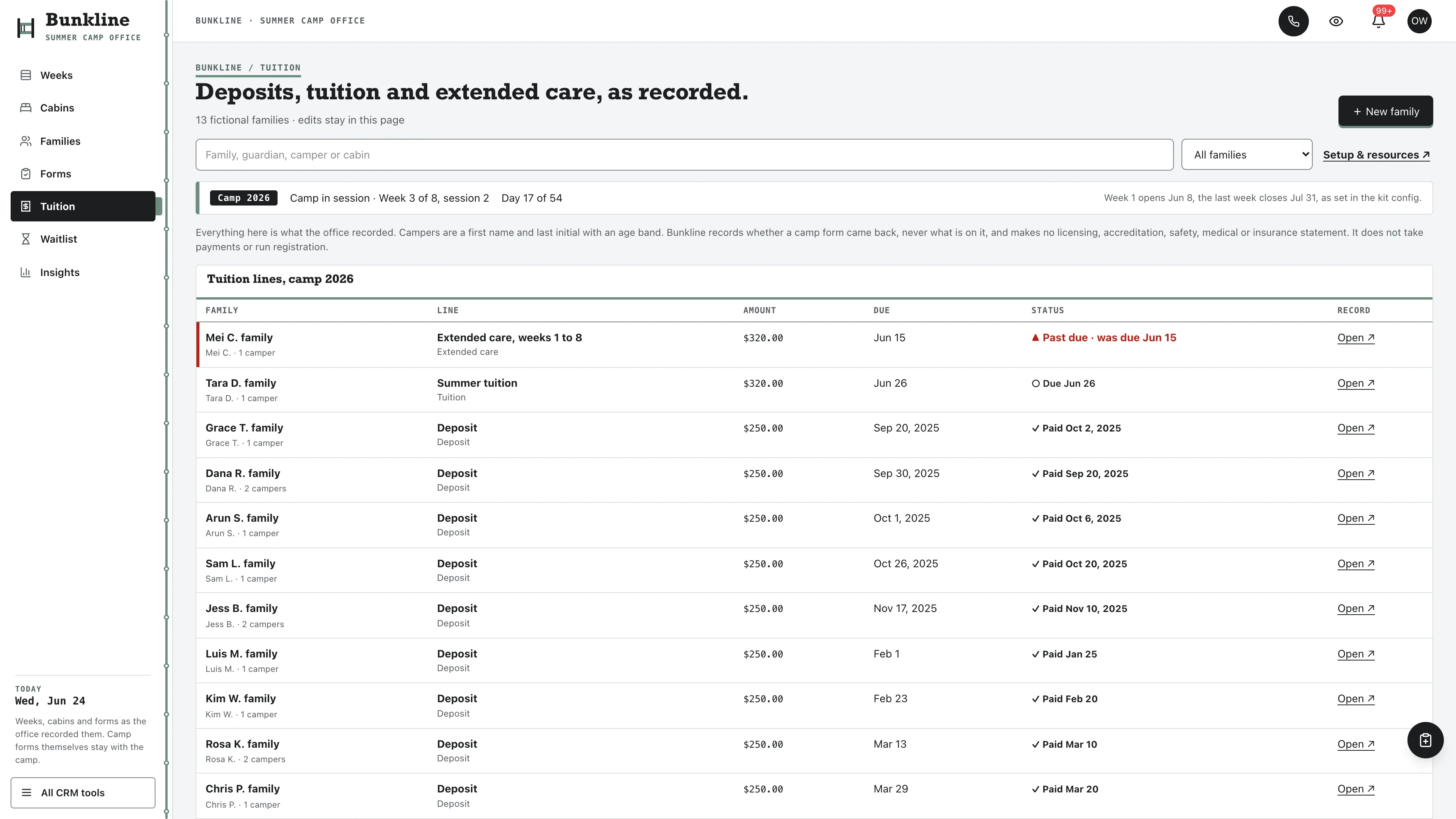Open Tara D. family record

tap(1356, 383)
